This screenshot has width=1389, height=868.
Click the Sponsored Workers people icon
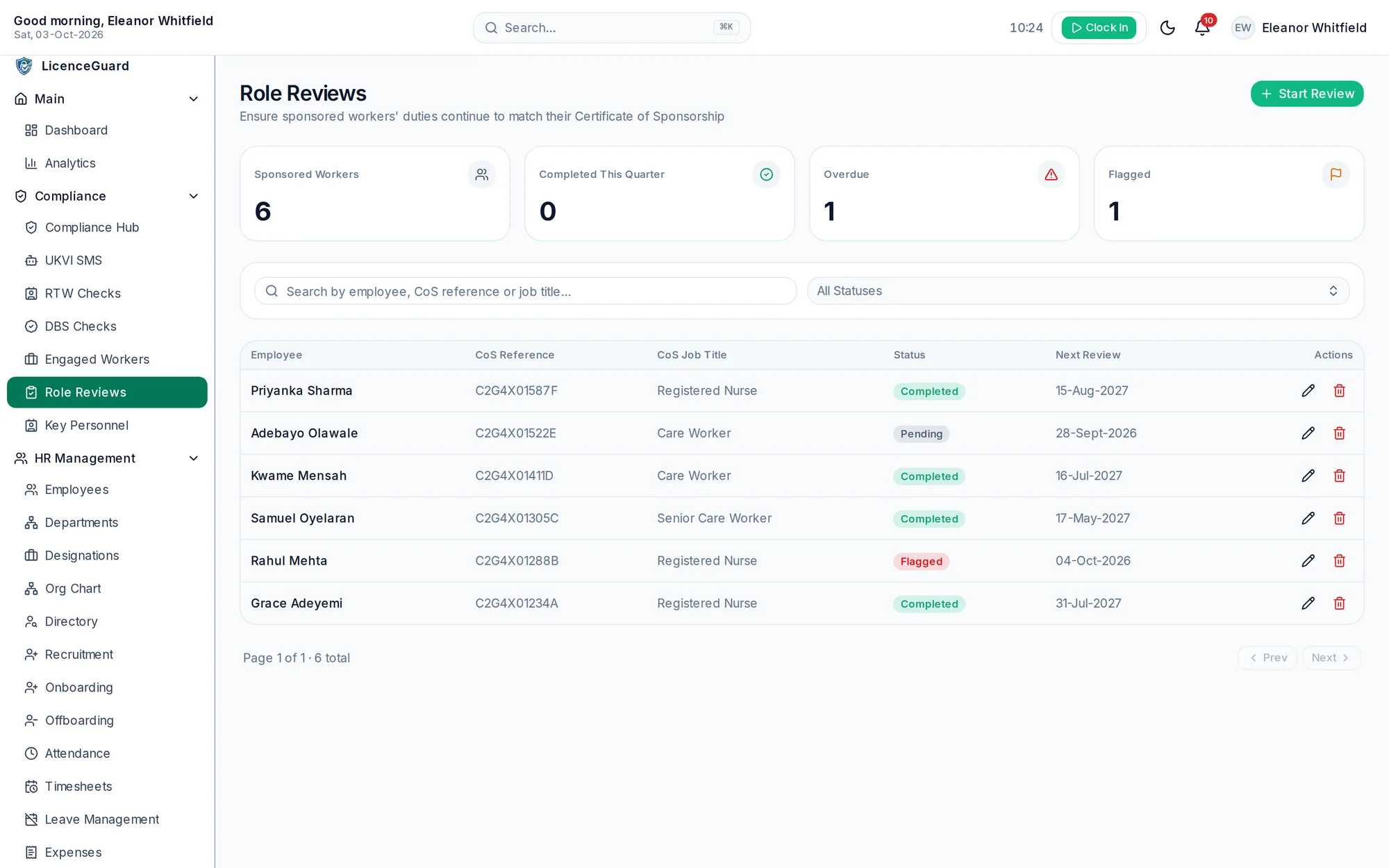(x=481, y=174)
